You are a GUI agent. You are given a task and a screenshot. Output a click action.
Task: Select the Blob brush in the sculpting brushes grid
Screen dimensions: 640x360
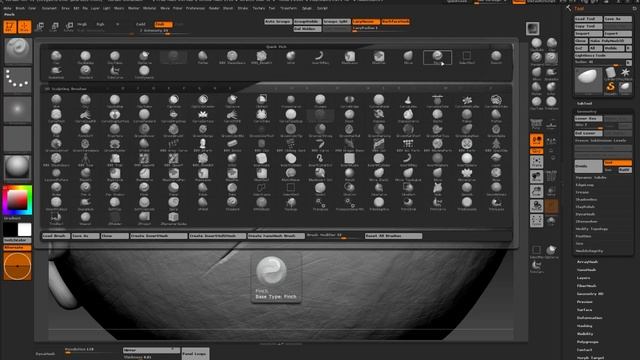click(x=56, y=101)
